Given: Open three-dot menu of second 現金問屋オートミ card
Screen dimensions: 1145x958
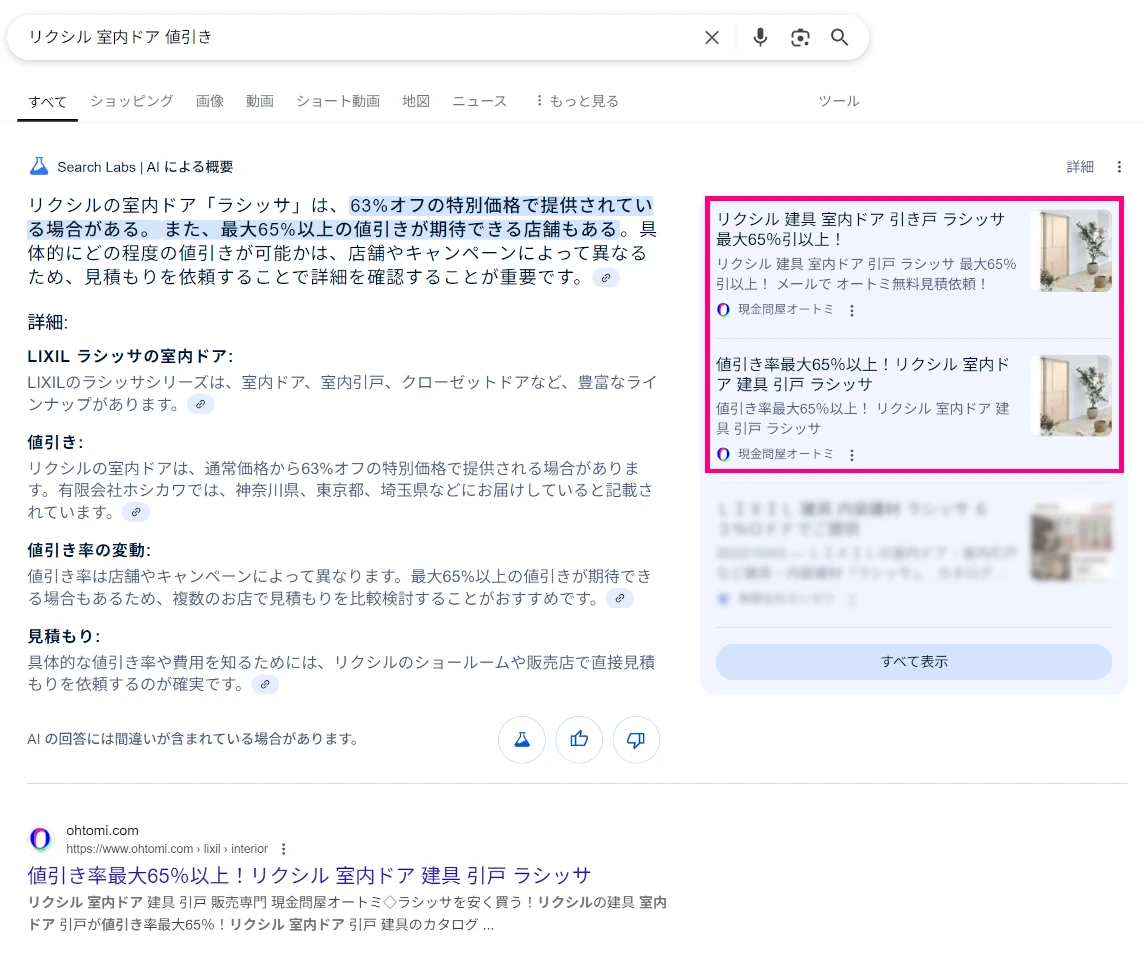Looking at the screenshot, I should pyautogui.click(x=851, y=455).
